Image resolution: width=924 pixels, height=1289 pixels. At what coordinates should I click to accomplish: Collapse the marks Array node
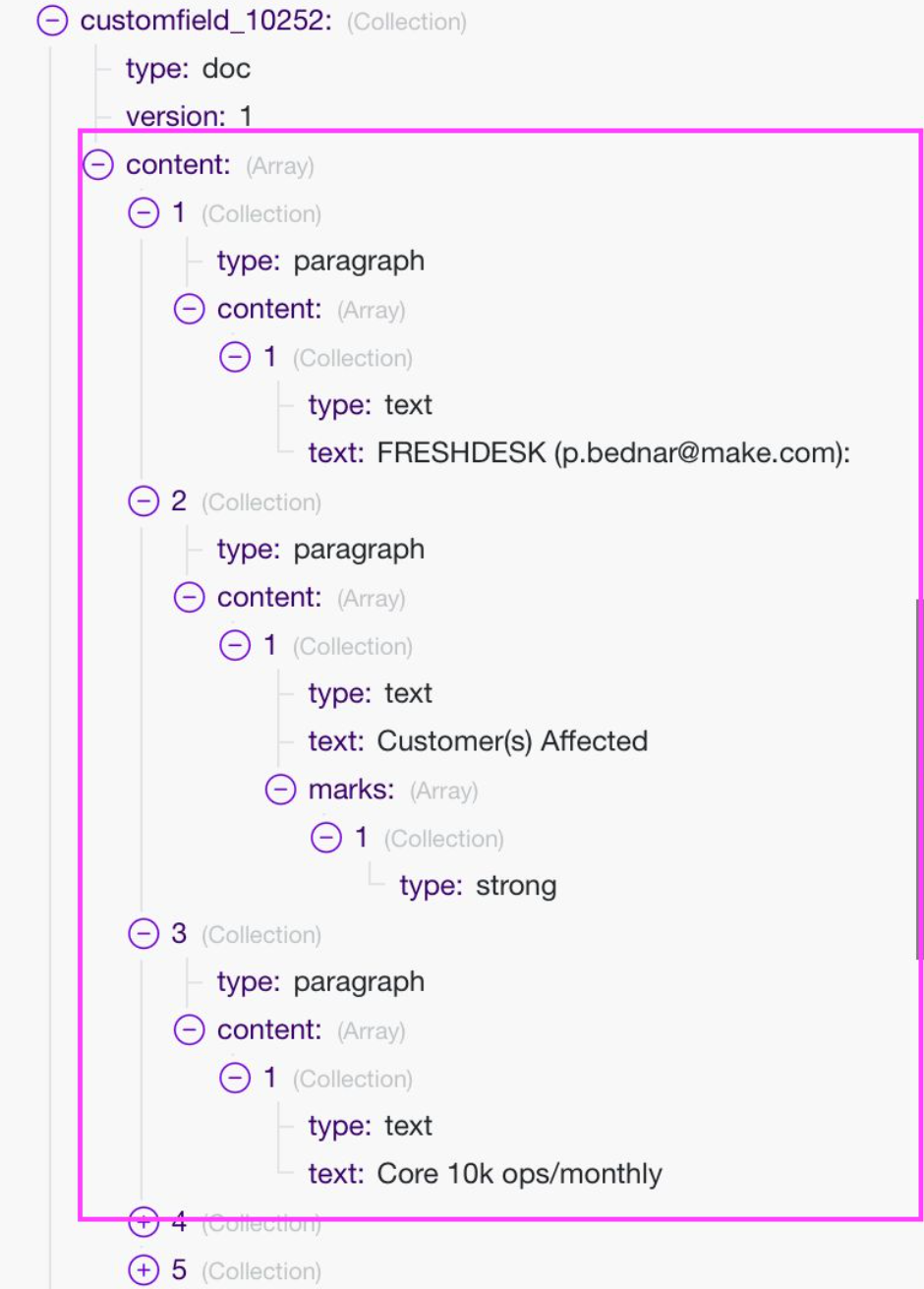(280, 790)
